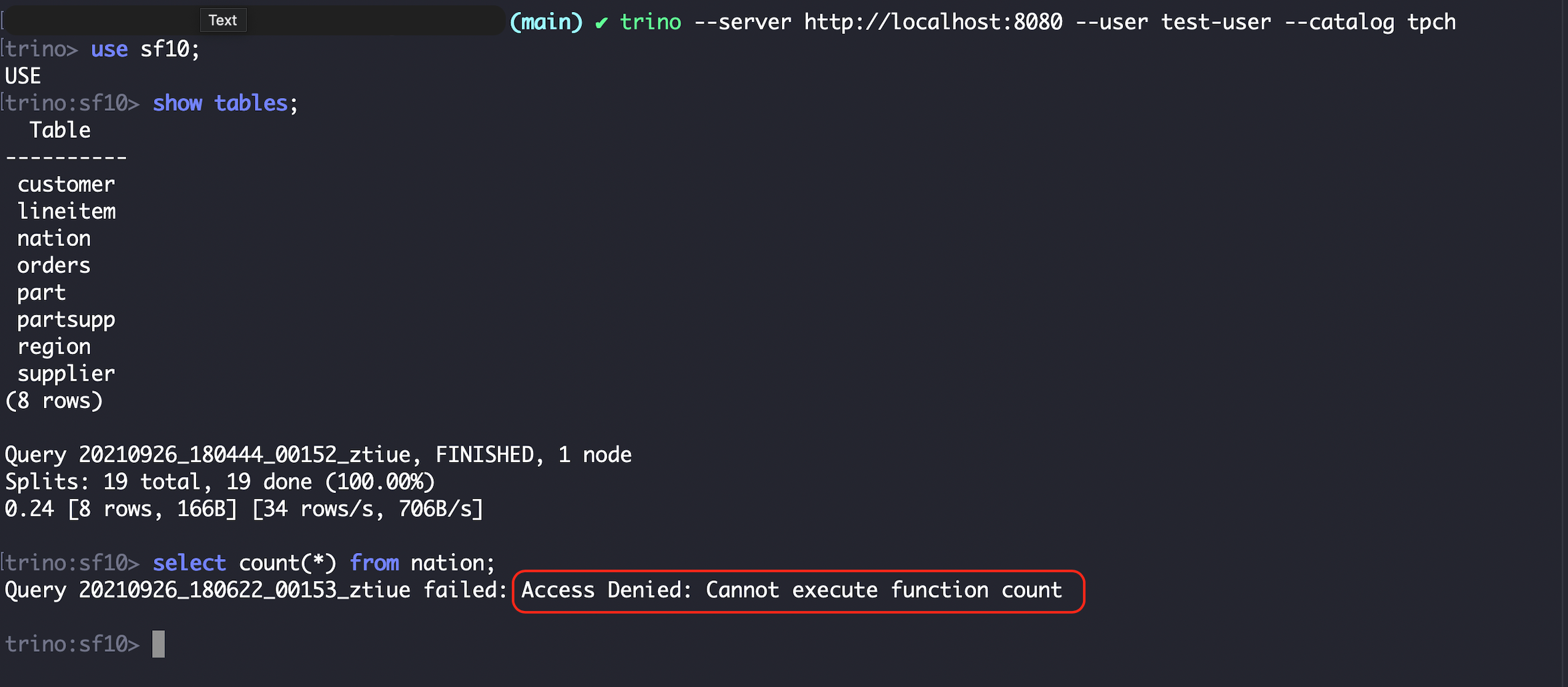
Task: Click the '(main)' branch indicator
Action: (x=546, y=22)
